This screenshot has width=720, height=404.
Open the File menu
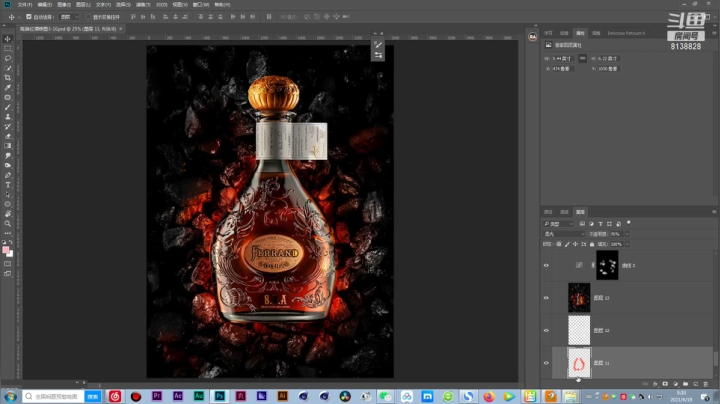(24, 5)
